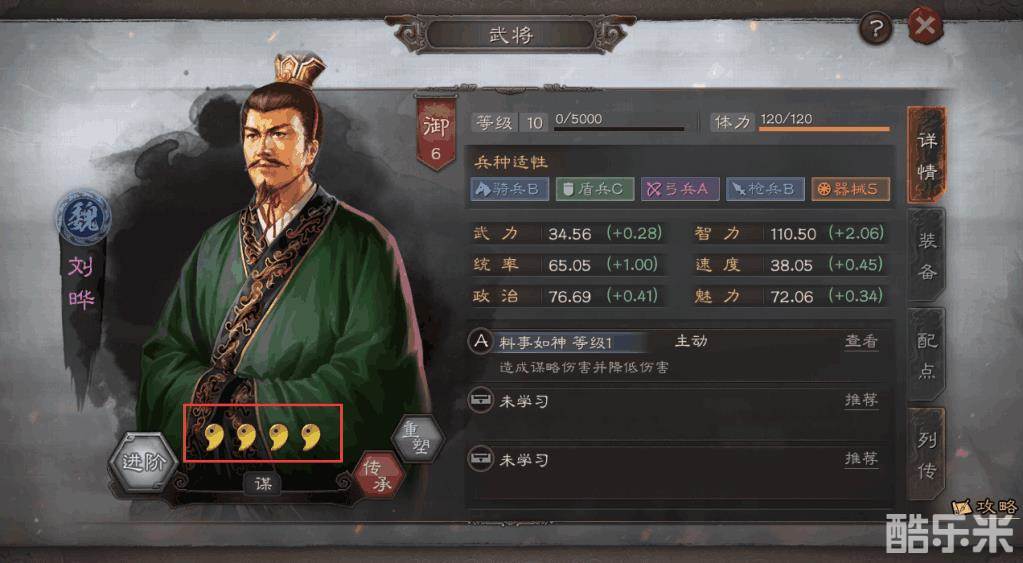This screenshot has height=563, width=1023.
Task: Select the 魏 faction emblem
Action: coord(83,217)
